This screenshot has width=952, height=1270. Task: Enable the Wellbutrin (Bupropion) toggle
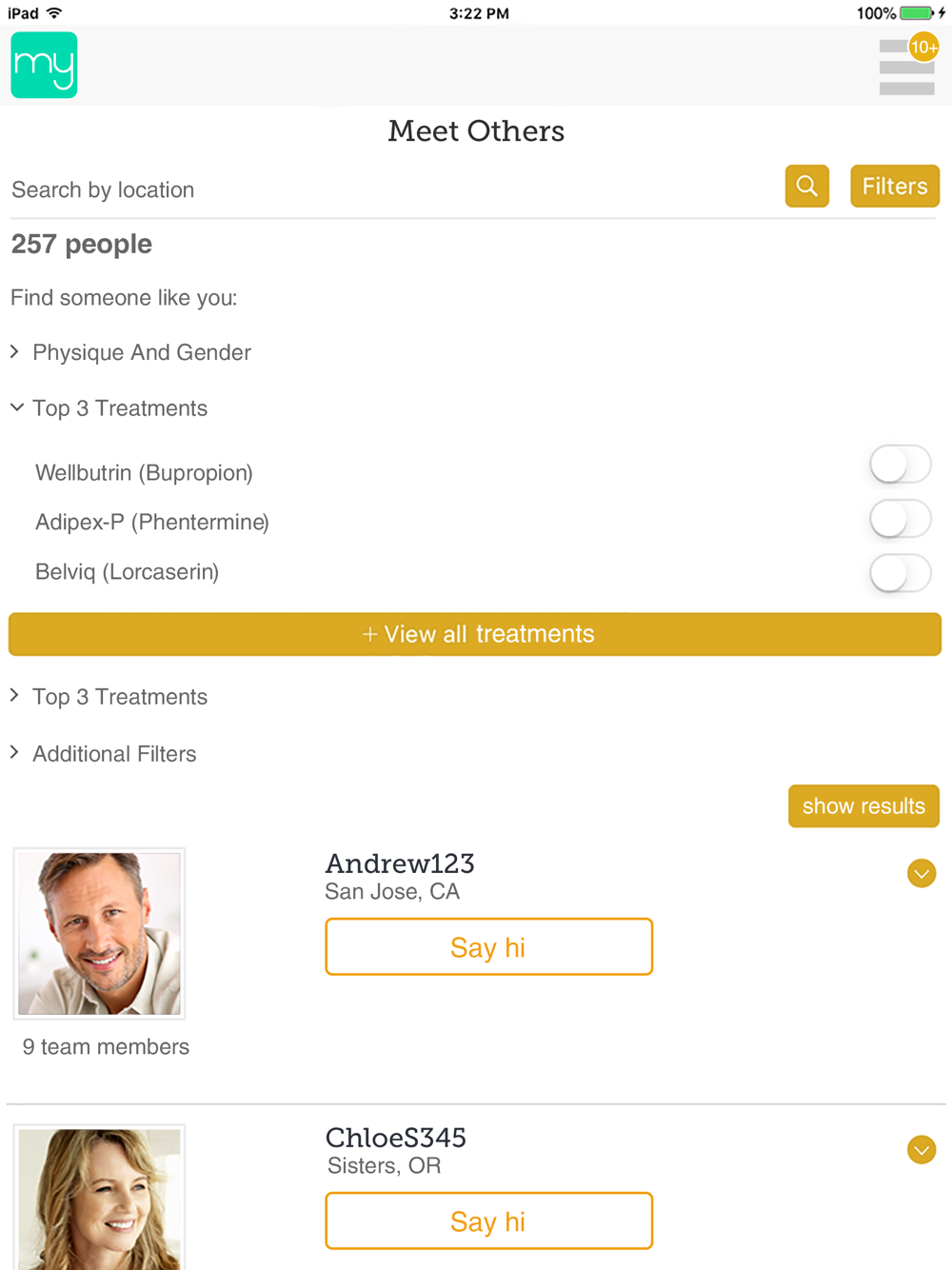click(899, 466)
